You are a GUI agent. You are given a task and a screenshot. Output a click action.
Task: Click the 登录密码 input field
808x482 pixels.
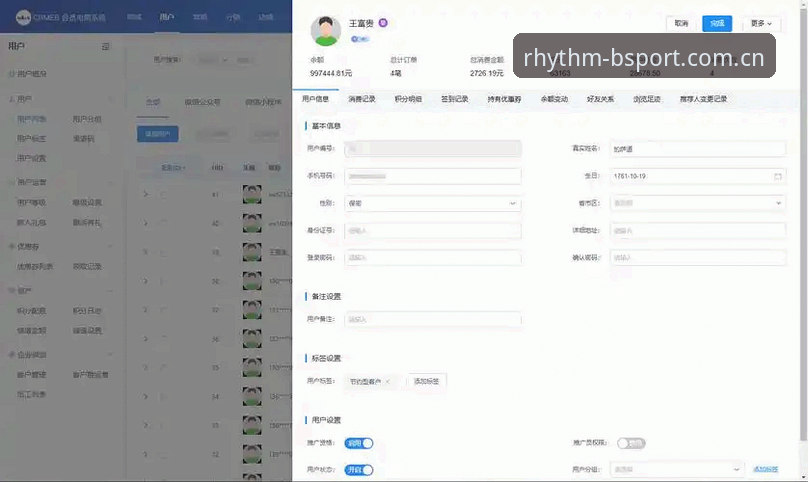point(433,257)
